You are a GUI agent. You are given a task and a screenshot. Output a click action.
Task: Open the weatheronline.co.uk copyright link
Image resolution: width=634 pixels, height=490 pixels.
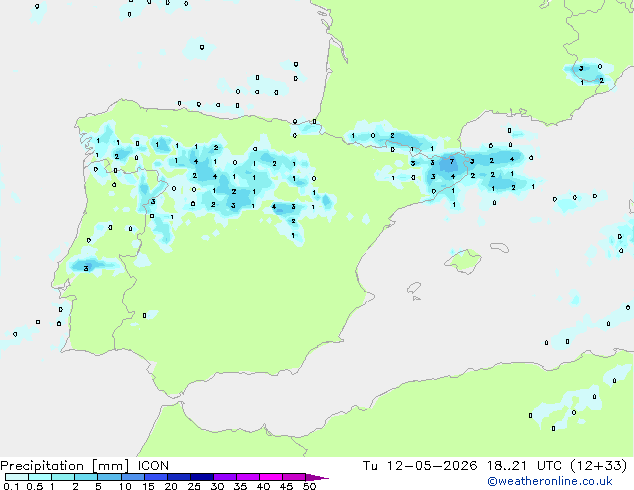tap(550, 481)
